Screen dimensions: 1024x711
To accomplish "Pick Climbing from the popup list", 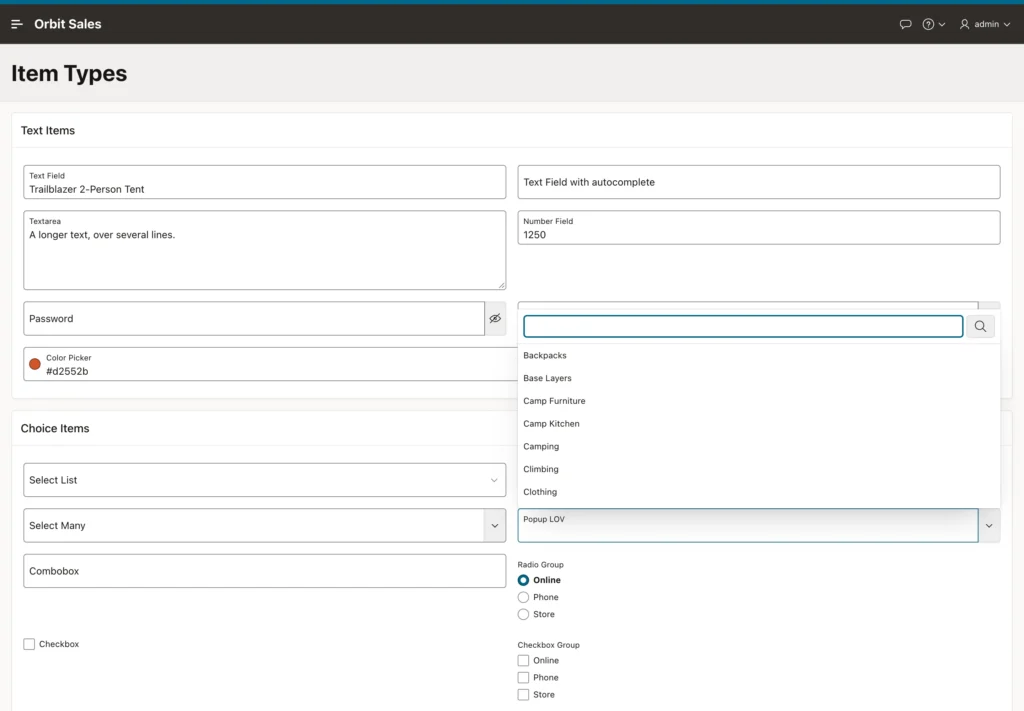I will tap(759, 469).
